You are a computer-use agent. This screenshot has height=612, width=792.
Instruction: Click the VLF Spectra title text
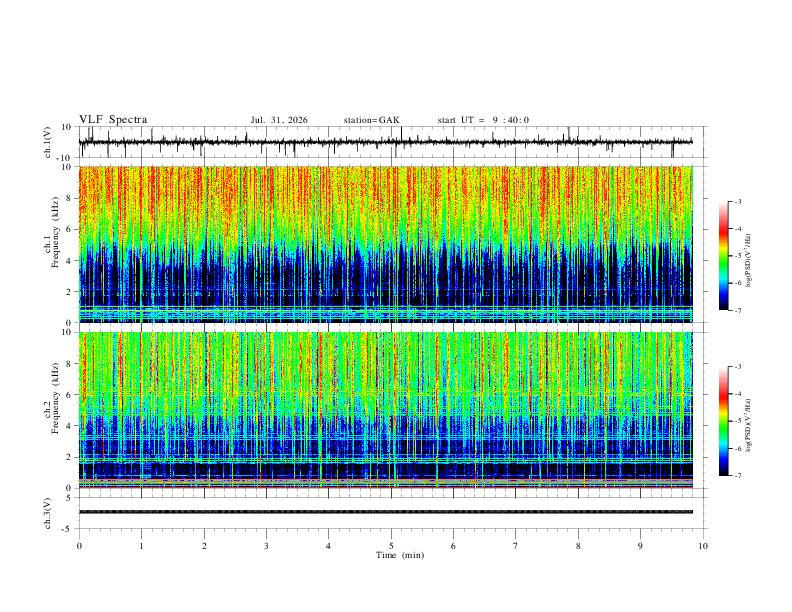coord(113,120)
